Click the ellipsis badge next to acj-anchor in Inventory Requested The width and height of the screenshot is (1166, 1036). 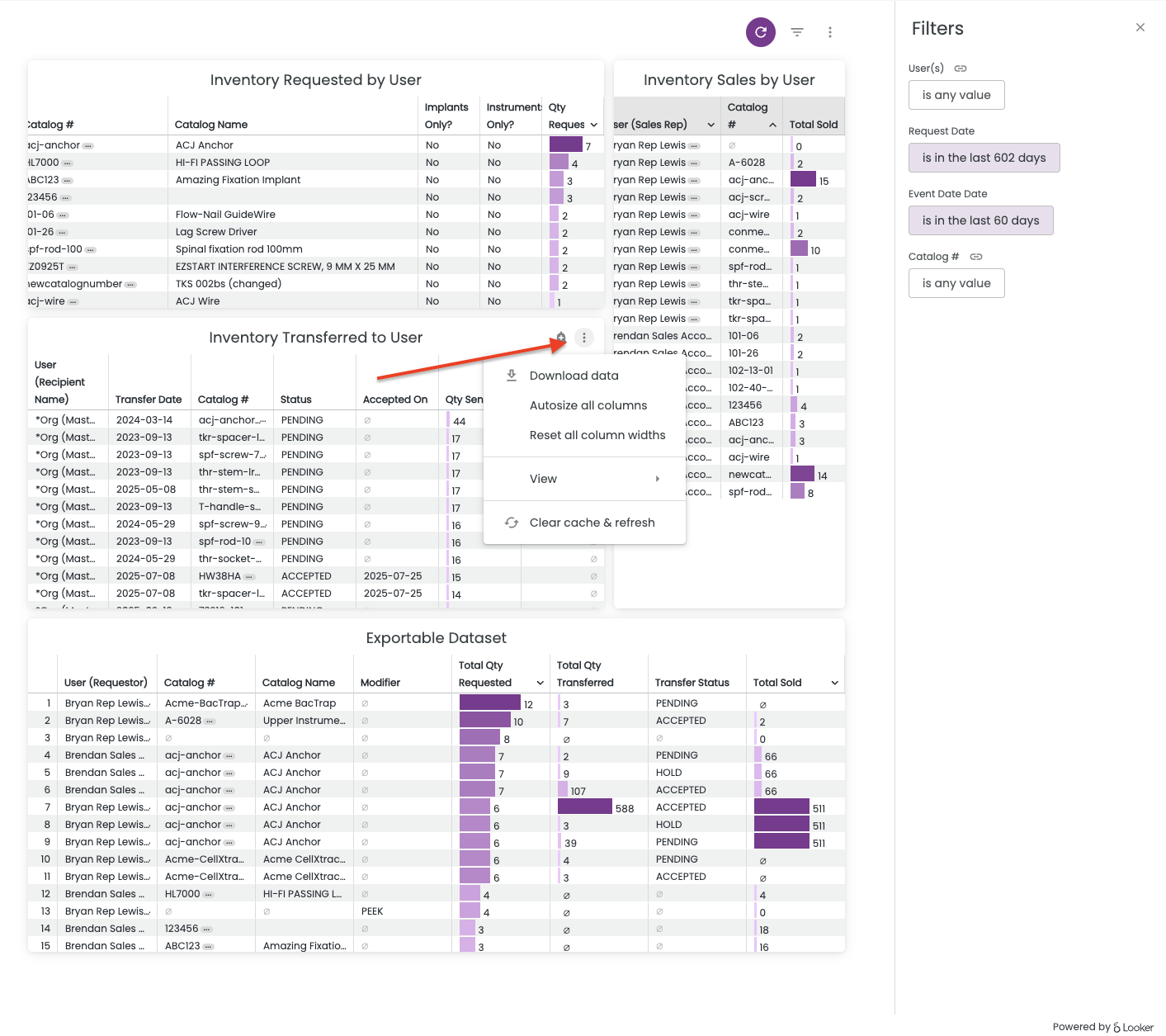[x=88, y=146]
